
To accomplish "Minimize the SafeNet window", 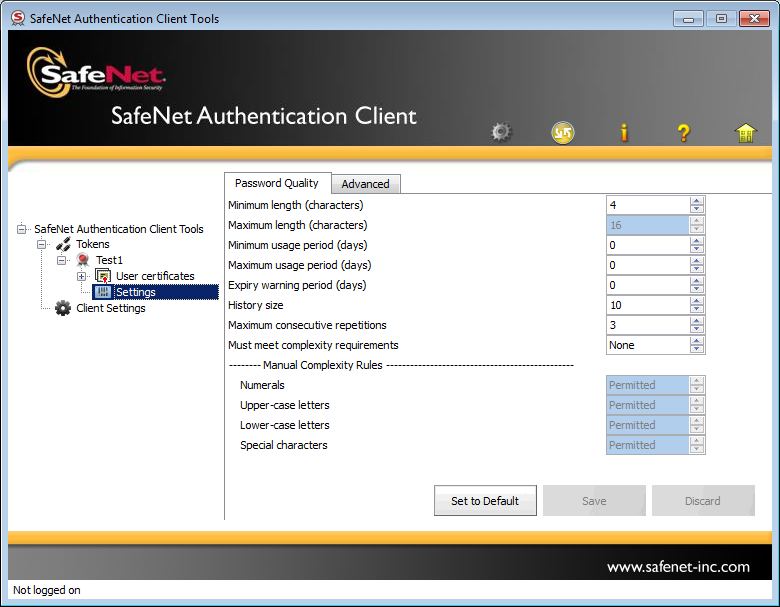I will pyautogui.click(x=688, y=19).
